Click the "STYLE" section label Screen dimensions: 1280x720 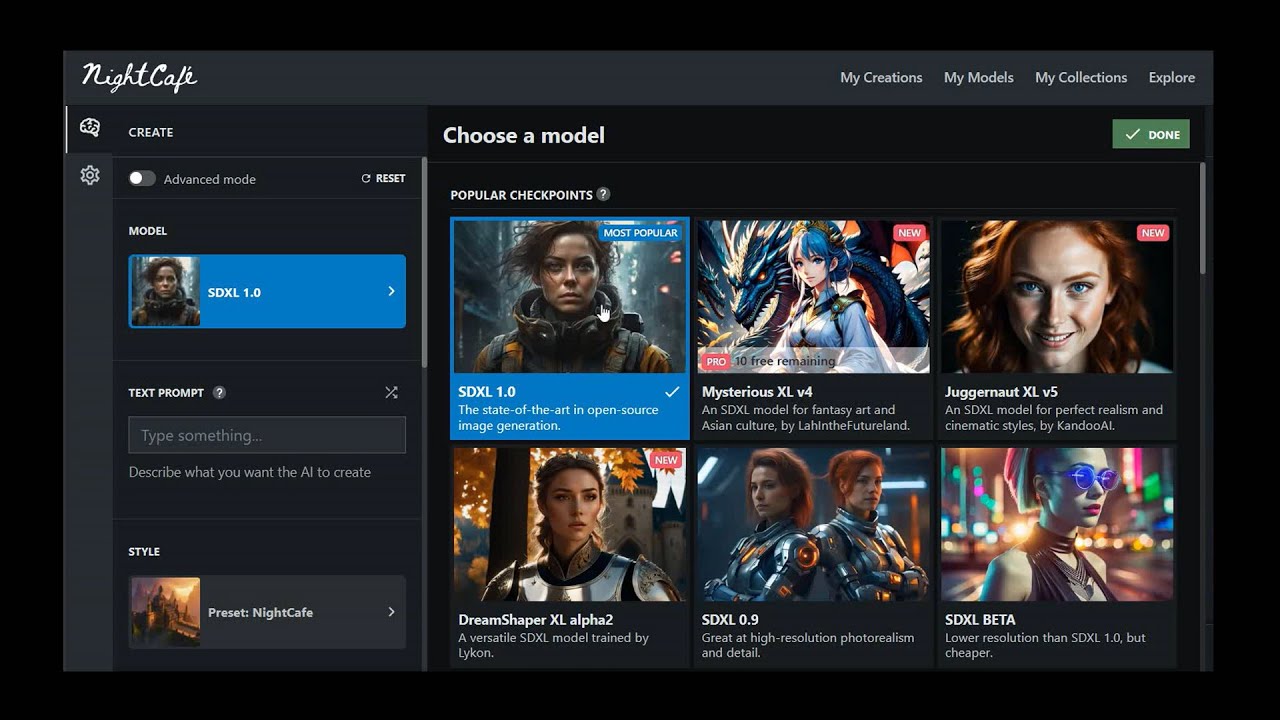[x=144, y=552]
